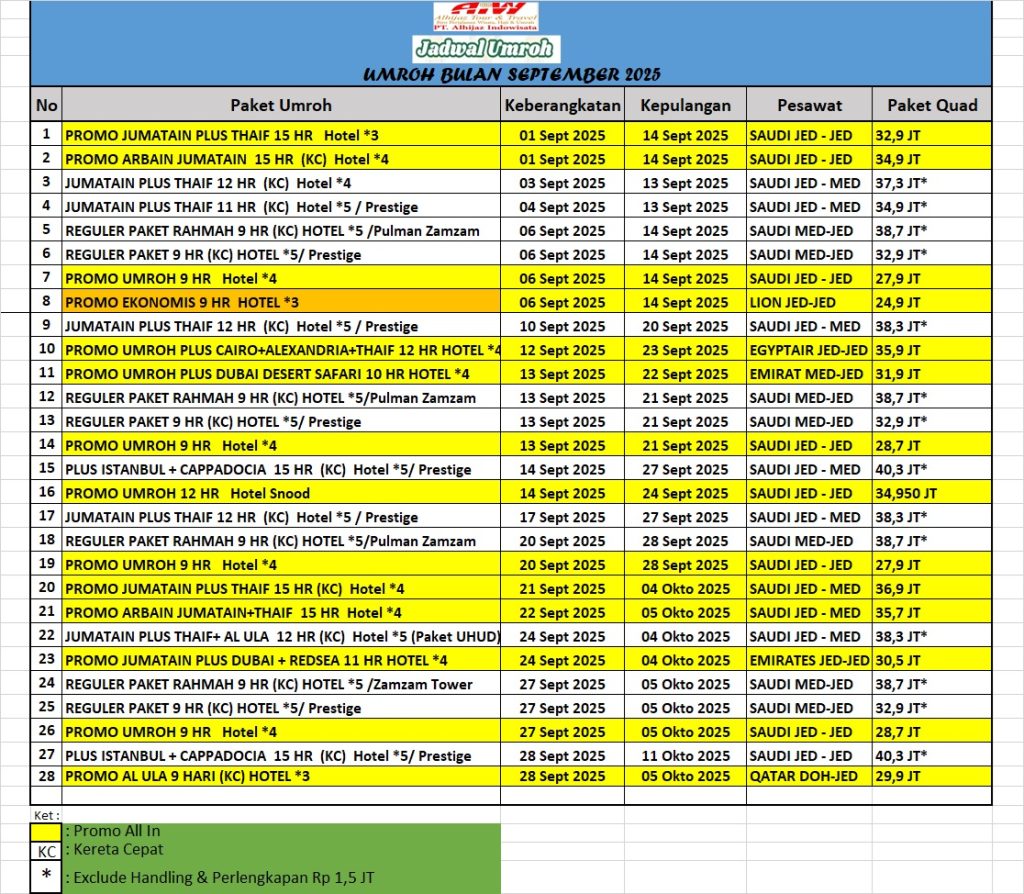This screenshot has height=894, width=1024.
Task: Select the 'JUMATAIN PLUS THAIF 11 HR' package cell
Action: coord(281,206)
